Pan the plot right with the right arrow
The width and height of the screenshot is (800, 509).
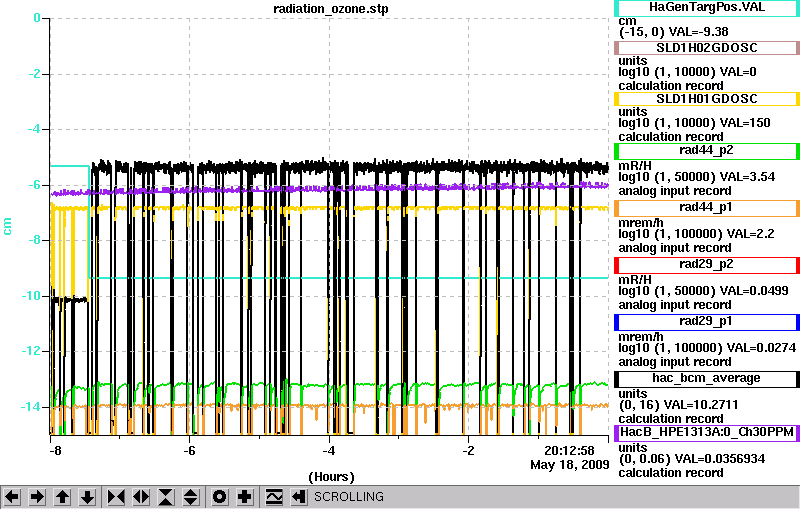pos(37,497)
